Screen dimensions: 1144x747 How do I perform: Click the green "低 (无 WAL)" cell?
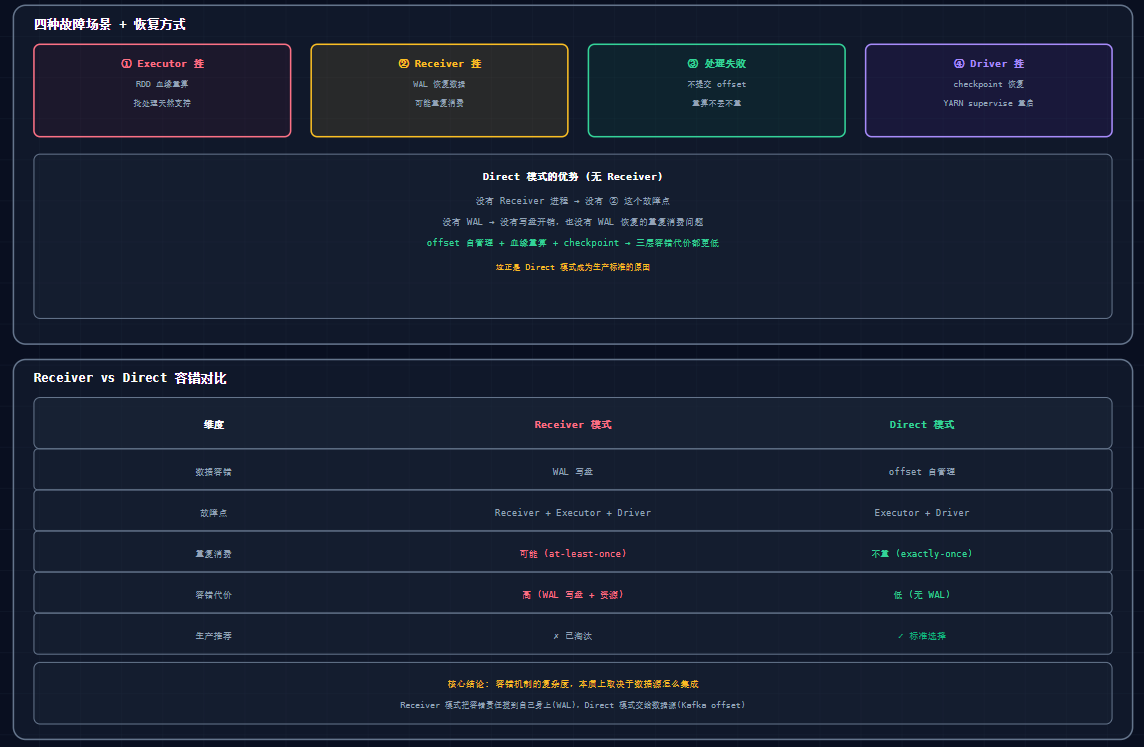[x=921, y=595]
